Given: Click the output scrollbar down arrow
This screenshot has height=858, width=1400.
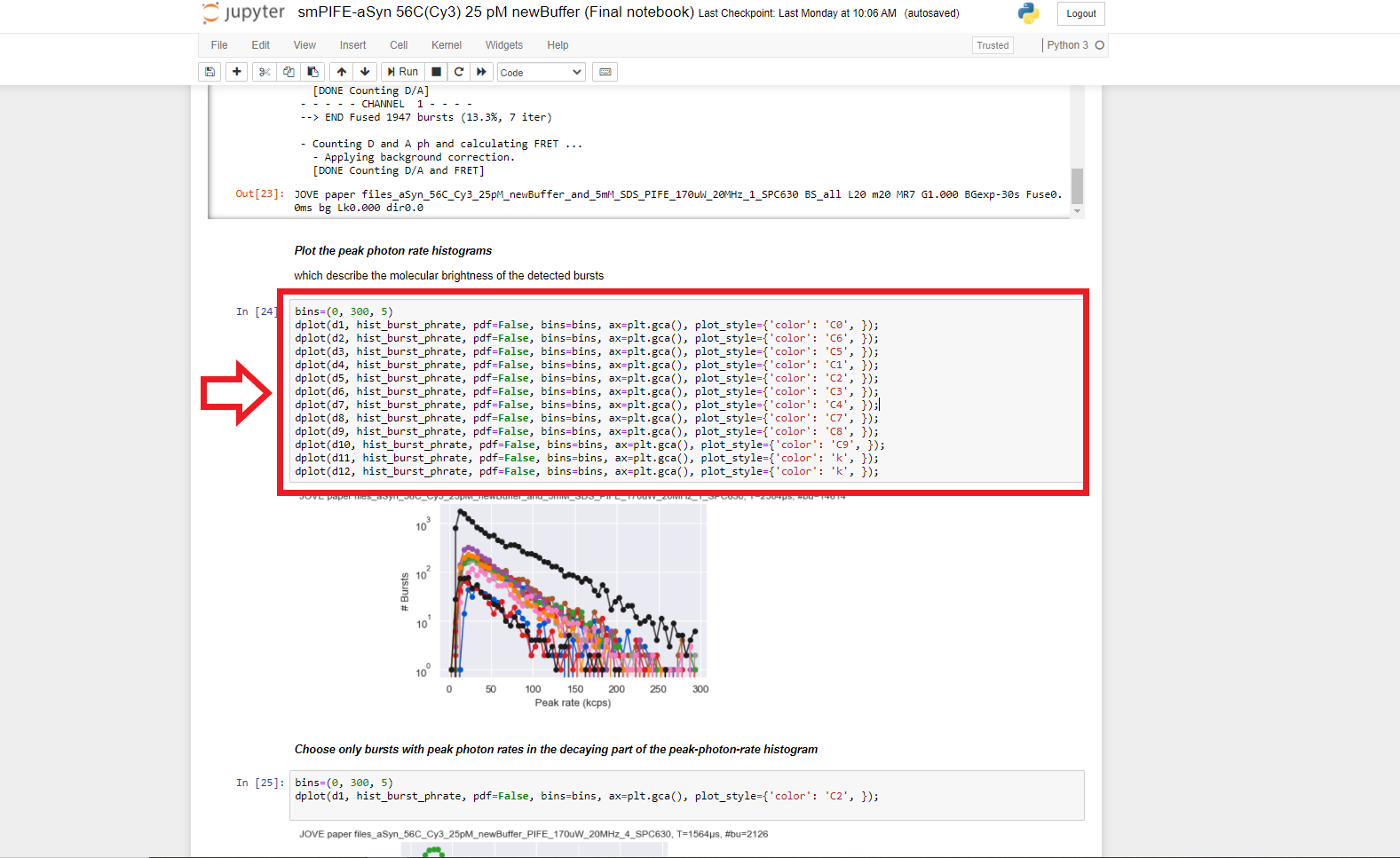Looking at the screenshot, I should click(x=1077, y=211).
